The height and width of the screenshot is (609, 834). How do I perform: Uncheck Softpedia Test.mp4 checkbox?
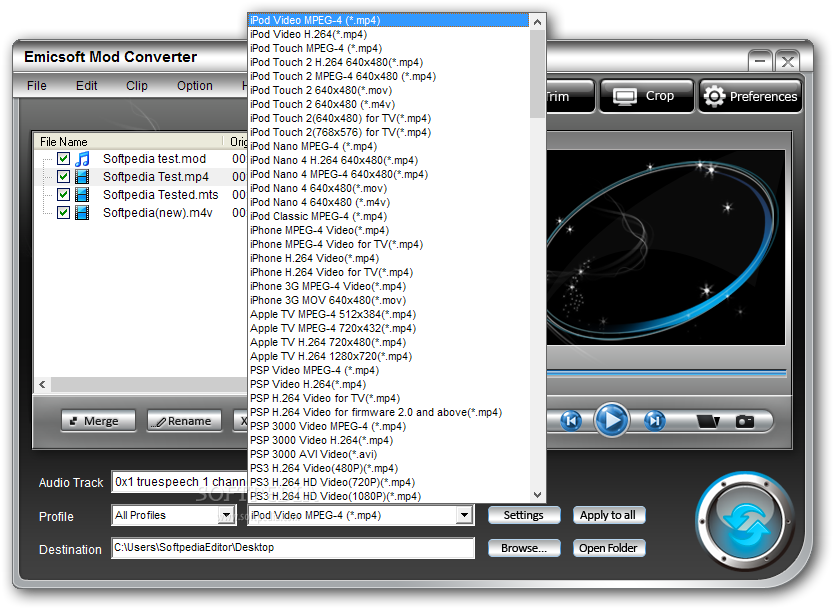point(63,177)
